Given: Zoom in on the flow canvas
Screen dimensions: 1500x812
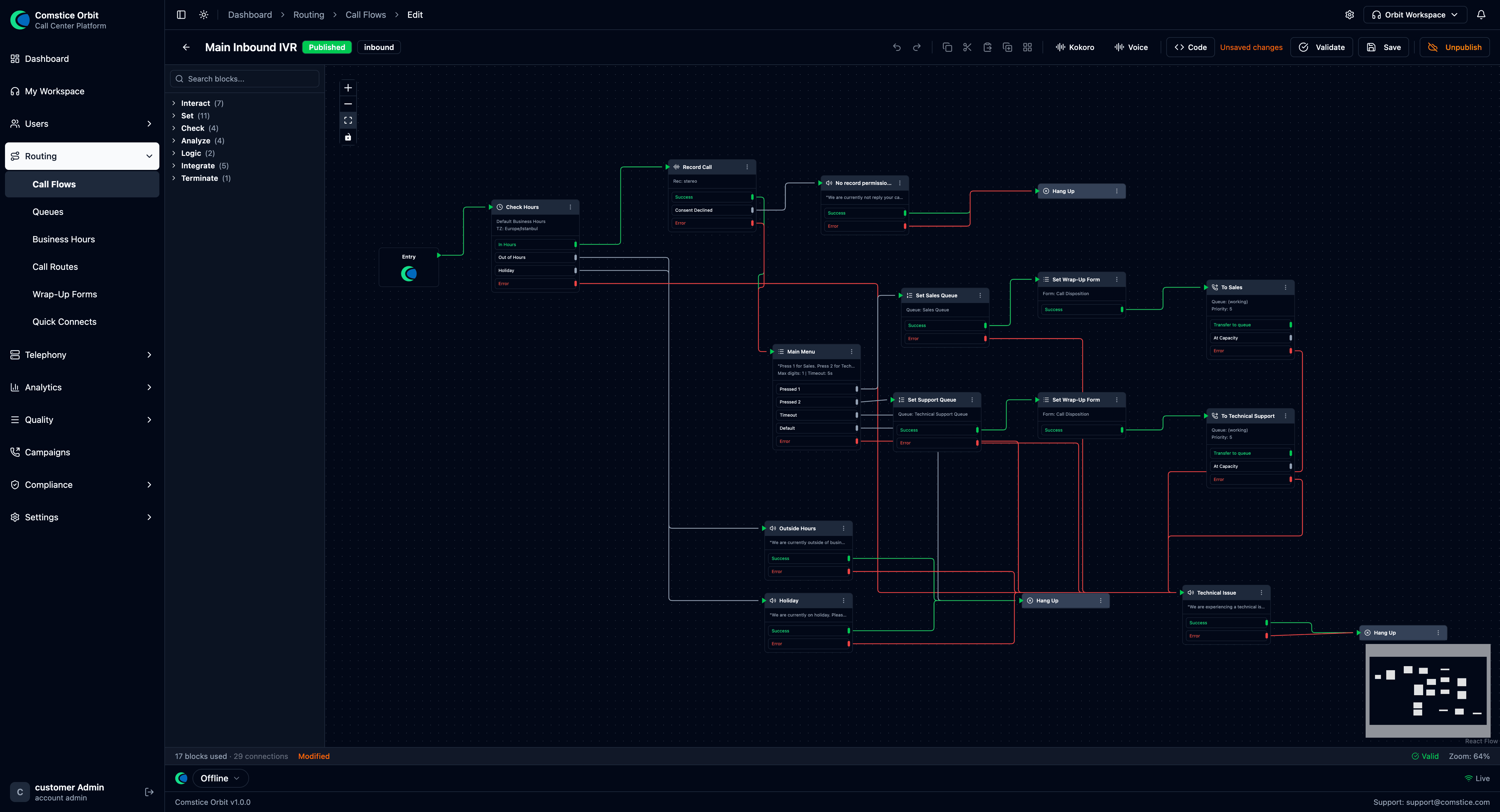Looking at the screenshot, I should click(348, 88).
